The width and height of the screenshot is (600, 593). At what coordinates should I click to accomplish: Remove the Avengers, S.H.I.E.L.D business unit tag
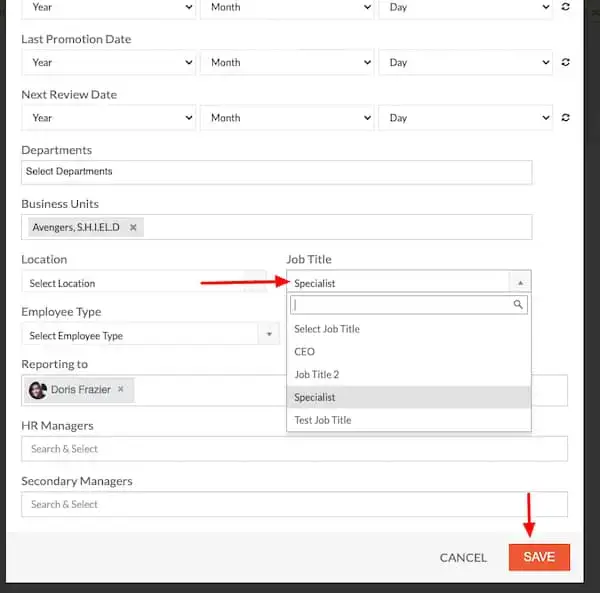(133, 228)
